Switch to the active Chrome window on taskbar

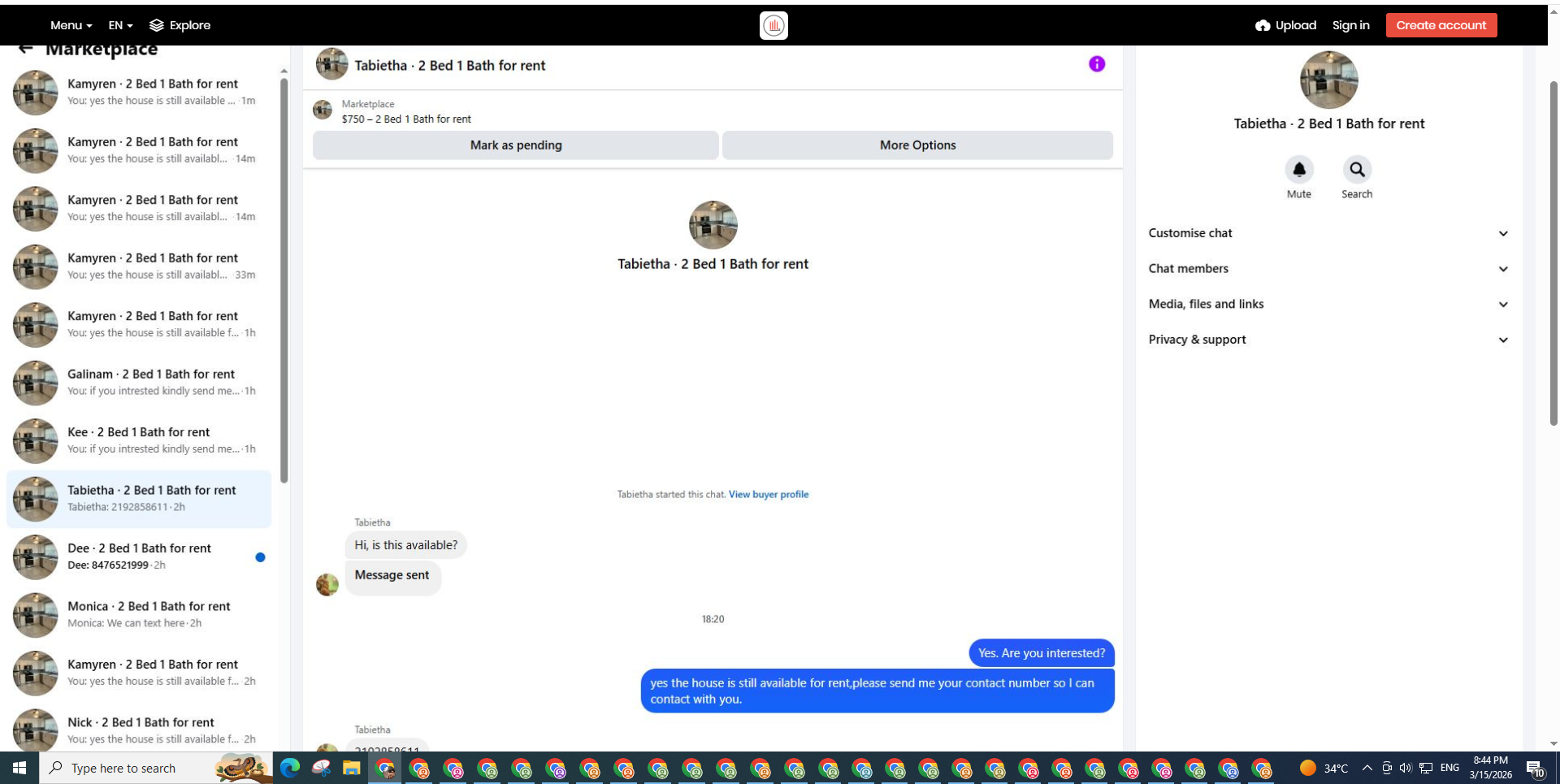coord(385,768)
